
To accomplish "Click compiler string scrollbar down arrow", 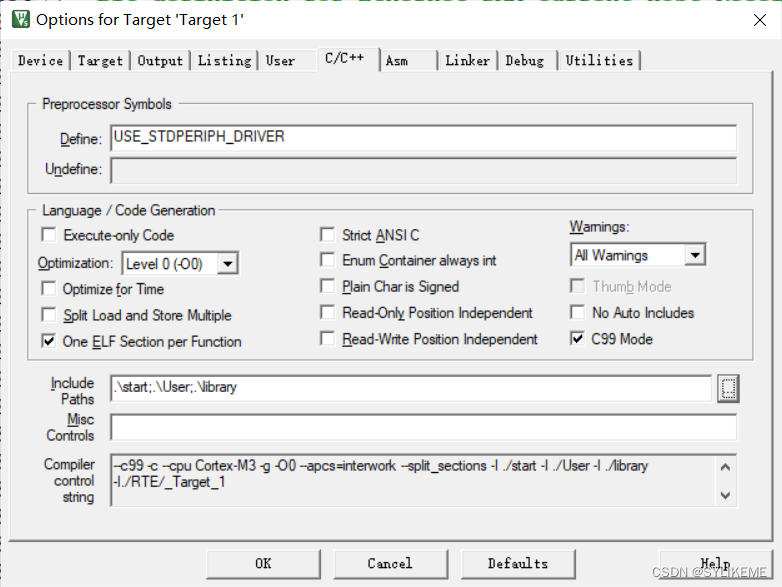I will click(x=726, y=495).
